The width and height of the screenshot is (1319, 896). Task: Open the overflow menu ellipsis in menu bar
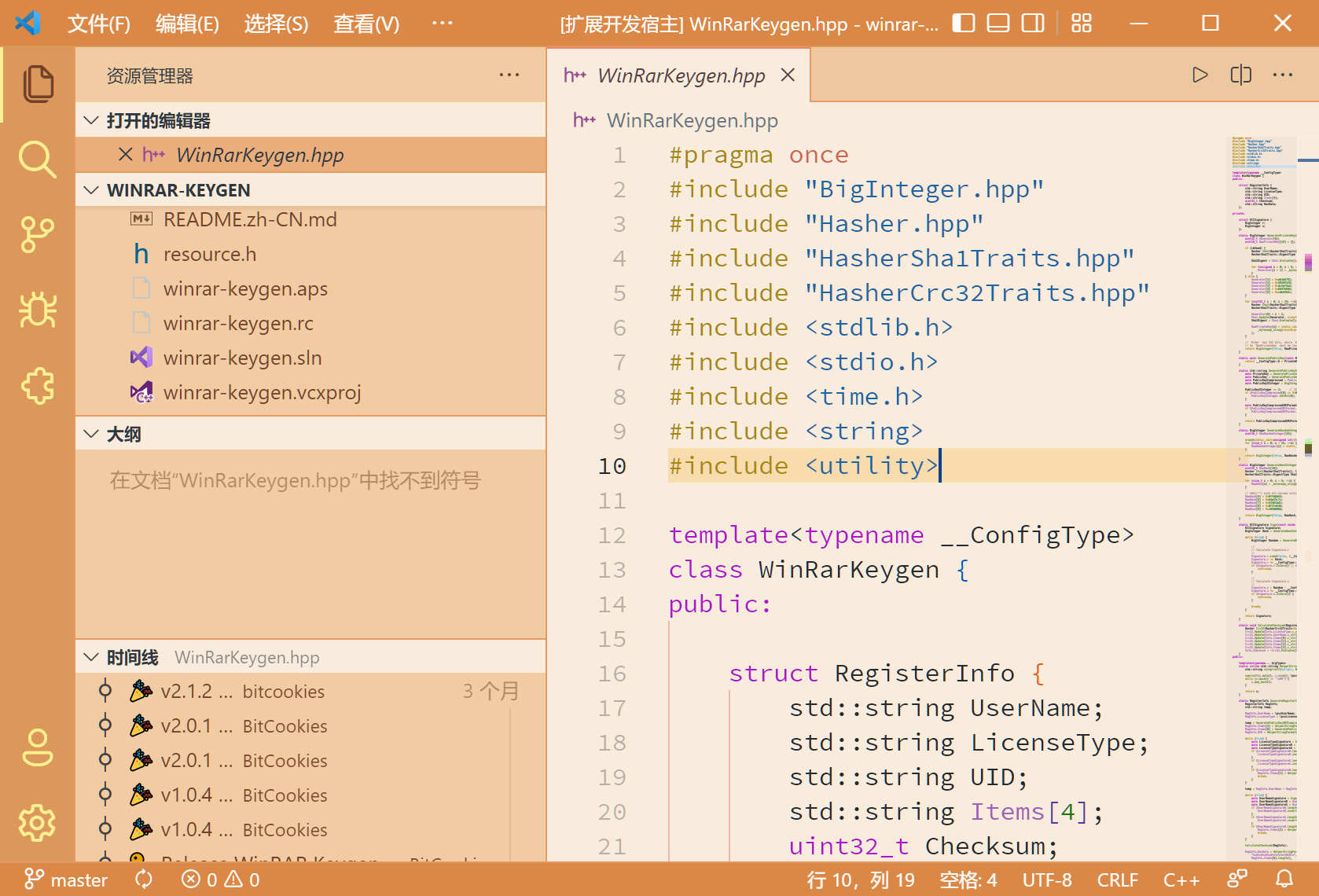pos(443,24)
